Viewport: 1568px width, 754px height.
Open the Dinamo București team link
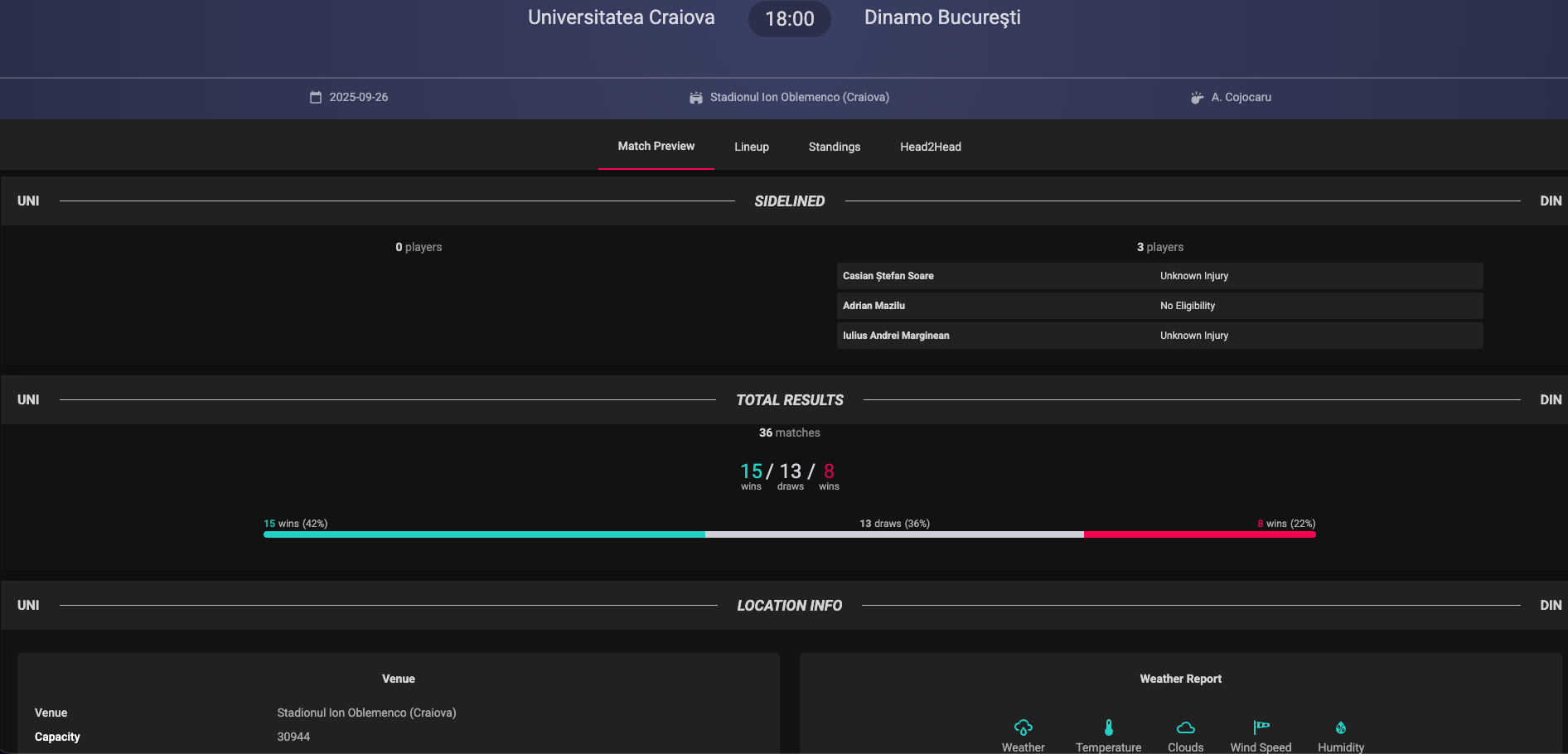pyautogui.click(x=942, y=17)
